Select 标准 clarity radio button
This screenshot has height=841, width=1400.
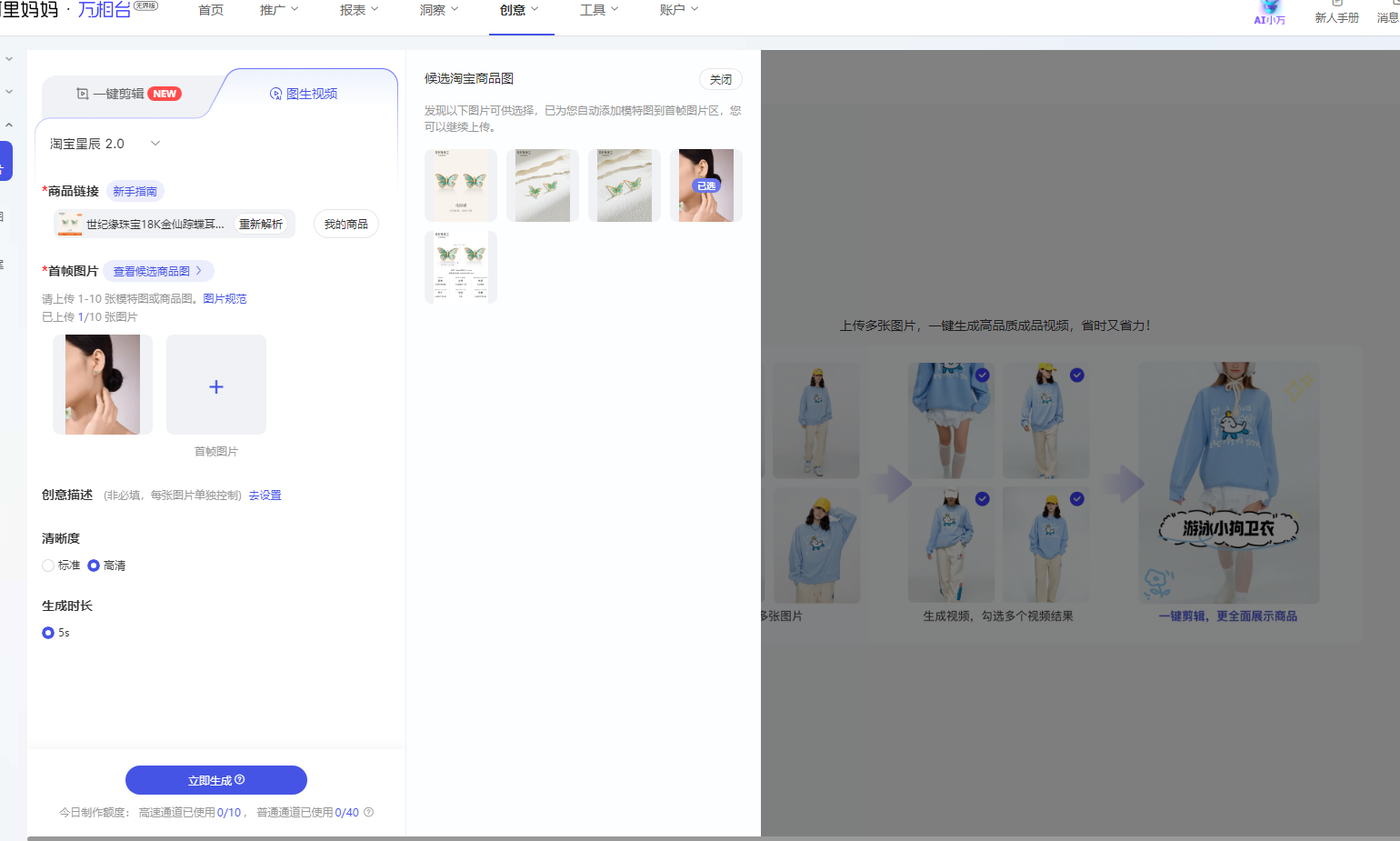[48, 566]
